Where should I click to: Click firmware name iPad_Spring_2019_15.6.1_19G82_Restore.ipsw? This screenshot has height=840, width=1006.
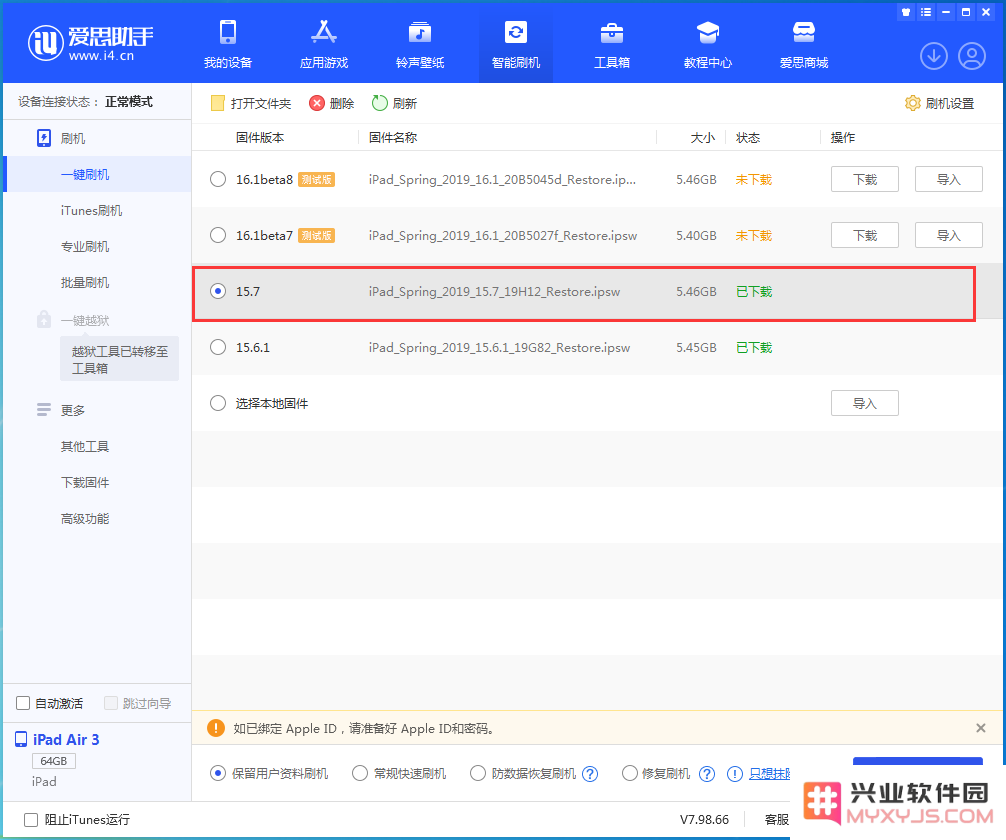[499, 347]
